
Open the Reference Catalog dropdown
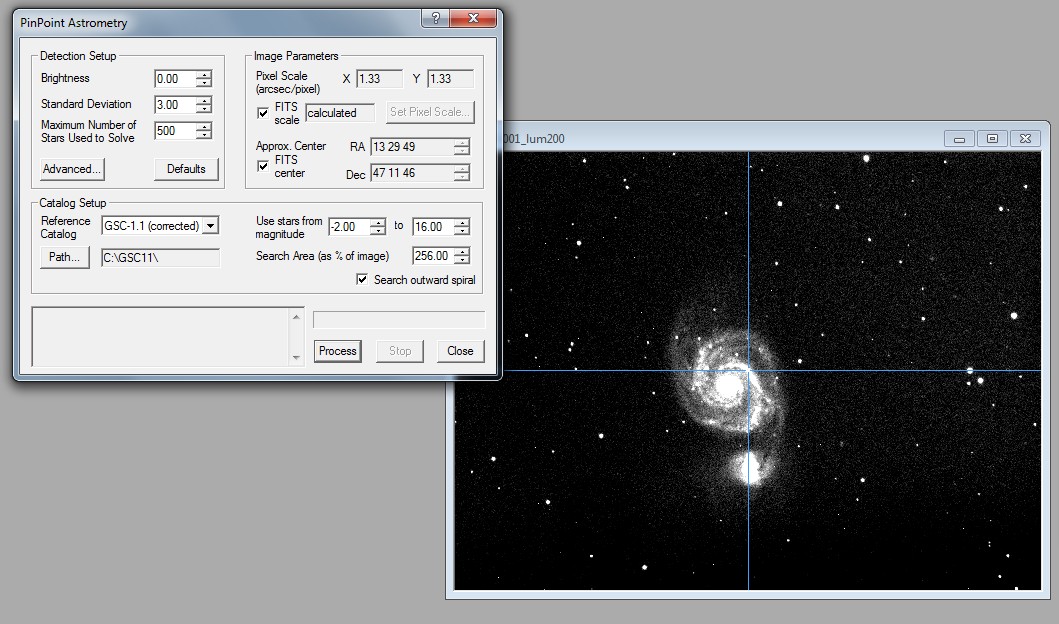[210, 226]
